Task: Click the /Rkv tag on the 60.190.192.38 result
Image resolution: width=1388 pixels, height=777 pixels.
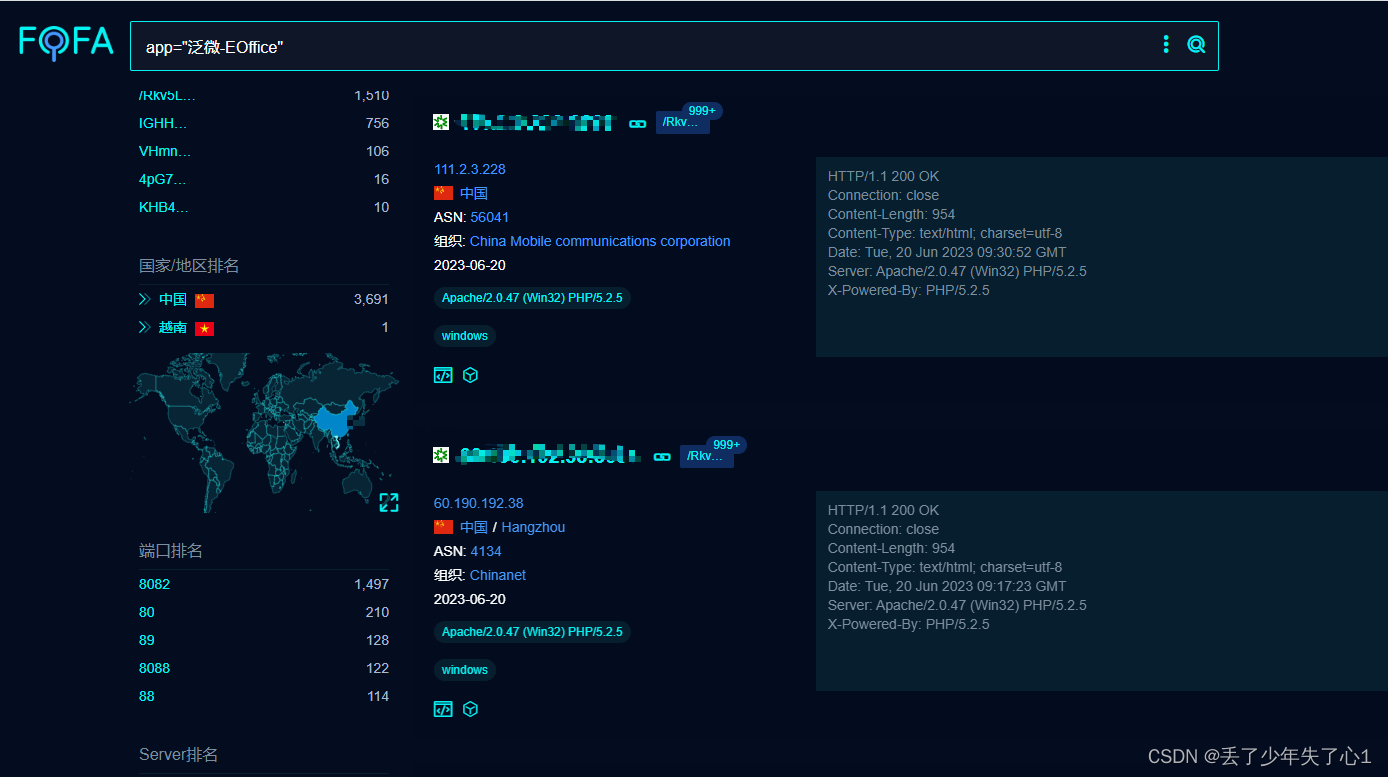Action: click(706, 456)
